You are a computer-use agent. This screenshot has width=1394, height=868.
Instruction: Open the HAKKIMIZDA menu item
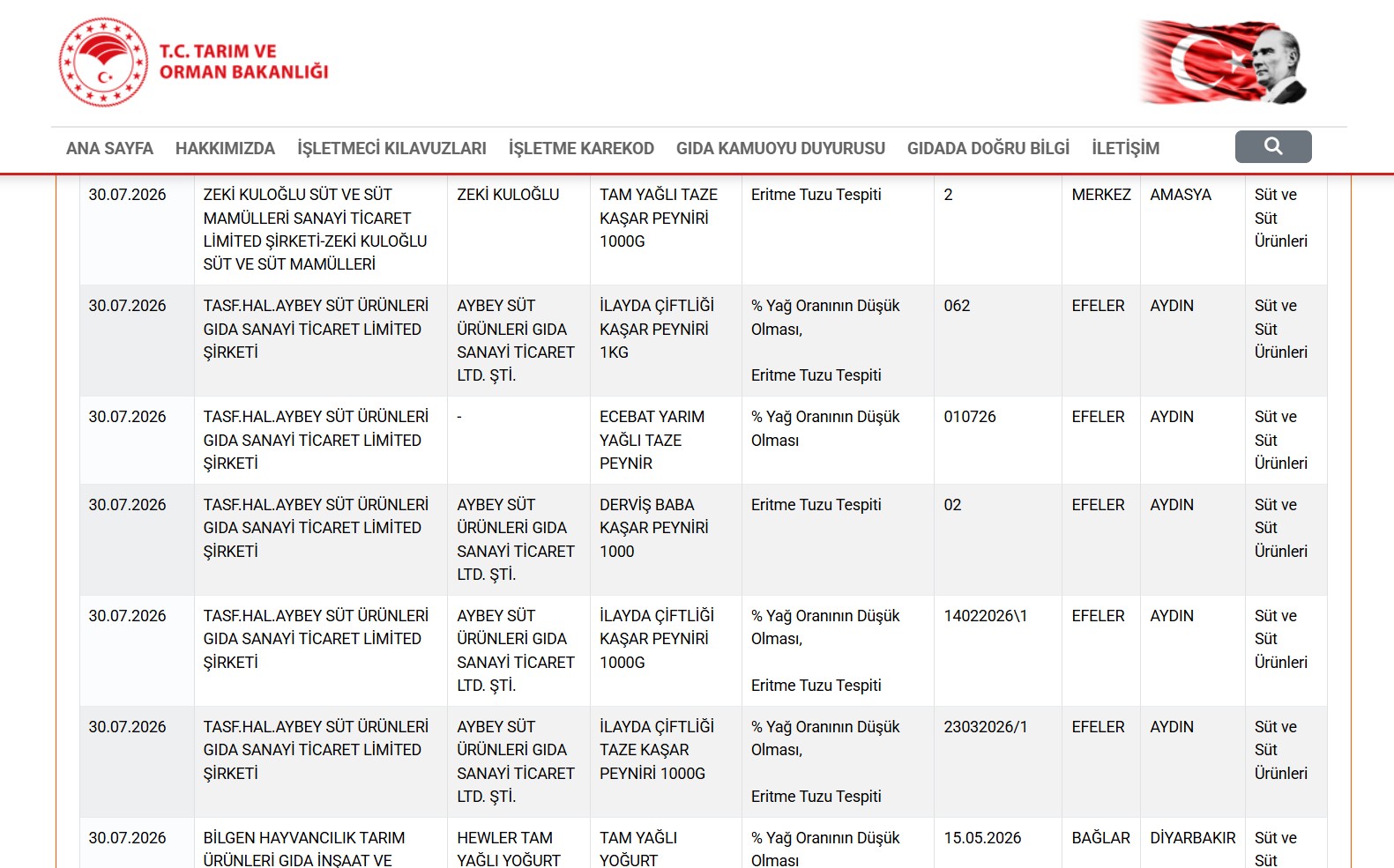(225, 148)
